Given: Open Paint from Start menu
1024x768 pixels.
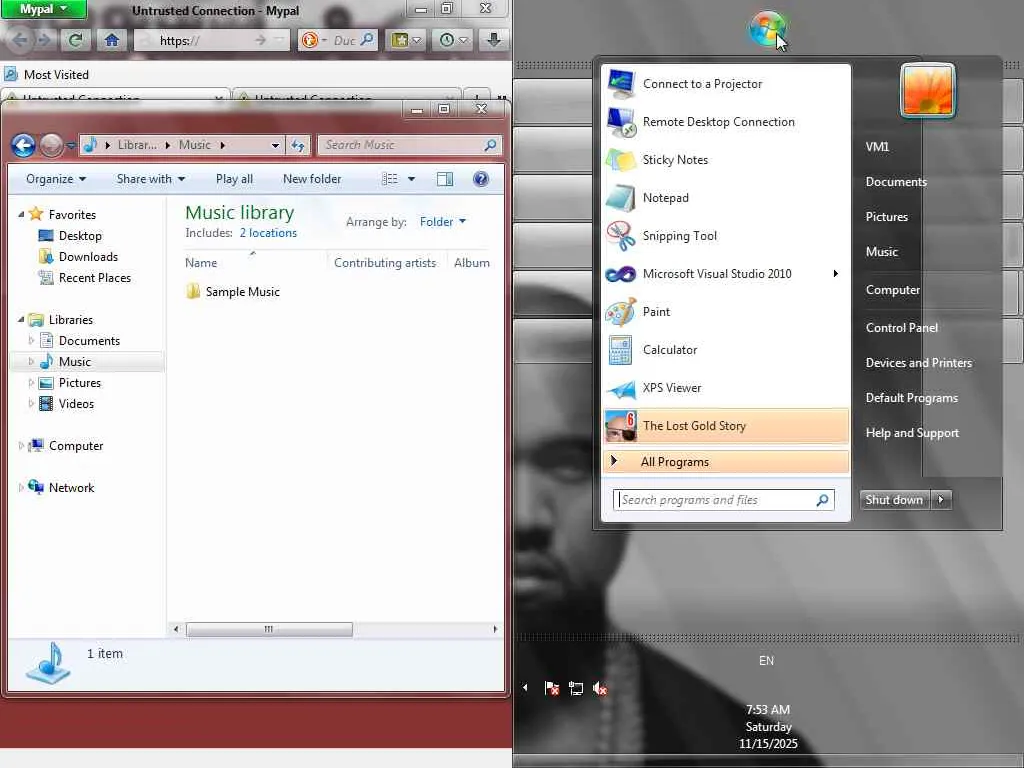Looking at the screenshot, I should (727, 312).
